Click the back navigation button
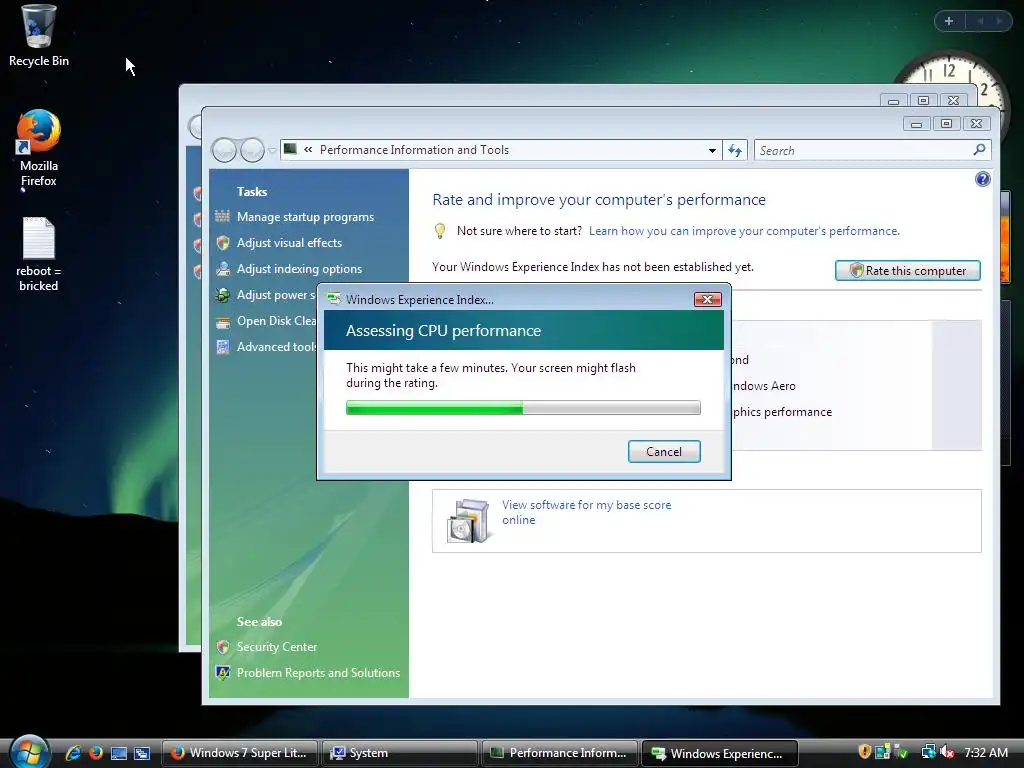Image resolution: width=1024 pixels, height=768 pixels. pyautogui.click(x=224, y=150)
